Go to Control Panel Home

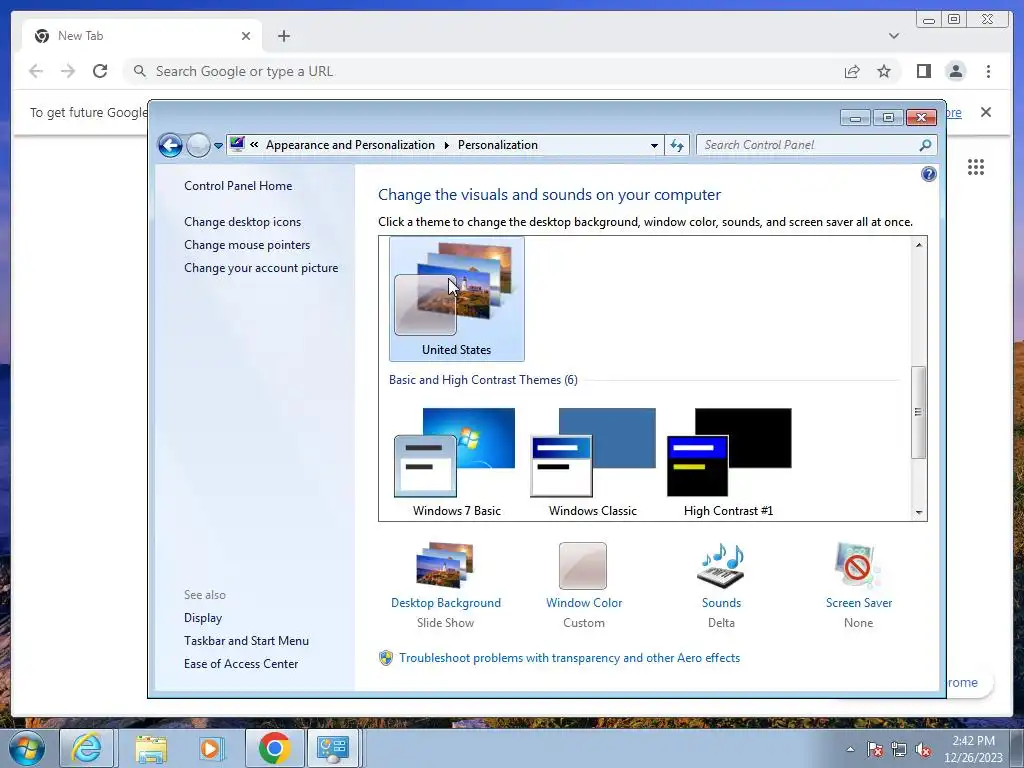tap(238, 185)
